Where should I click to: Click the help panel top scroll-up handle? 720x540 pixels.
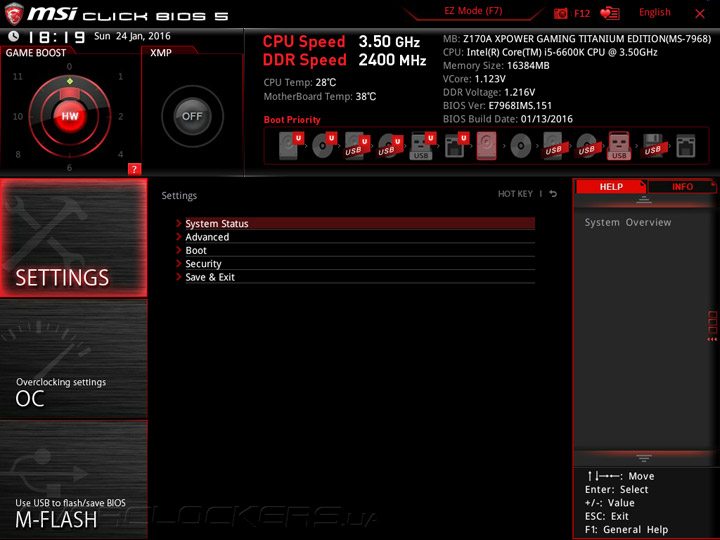click(644, 200)
